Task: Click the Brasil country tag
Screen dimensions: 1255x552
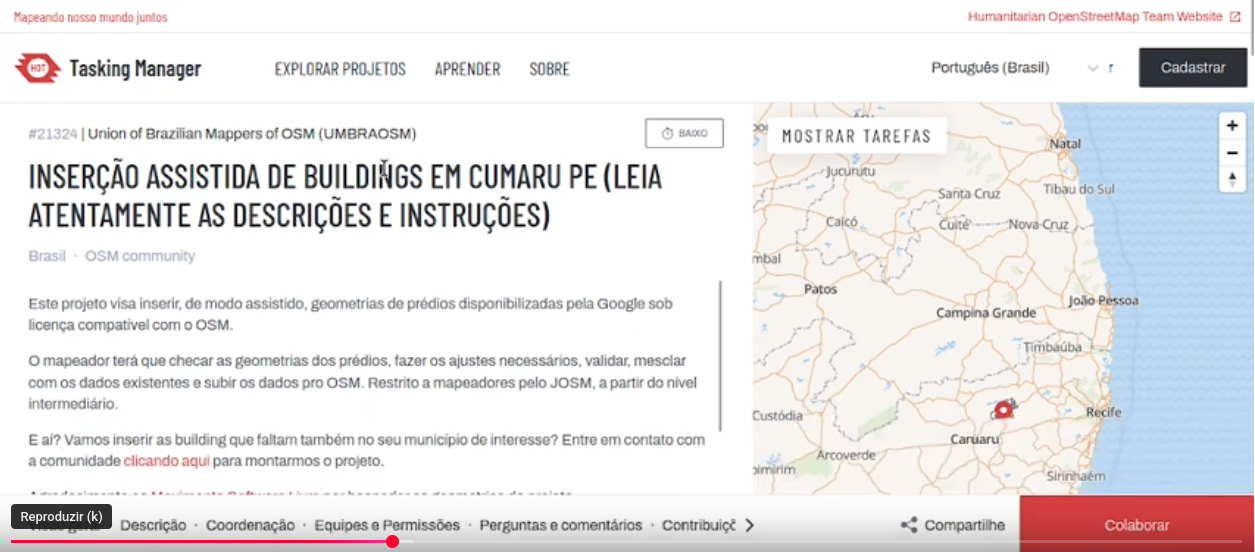Action: pyautogui.click(x=47, y=256)
